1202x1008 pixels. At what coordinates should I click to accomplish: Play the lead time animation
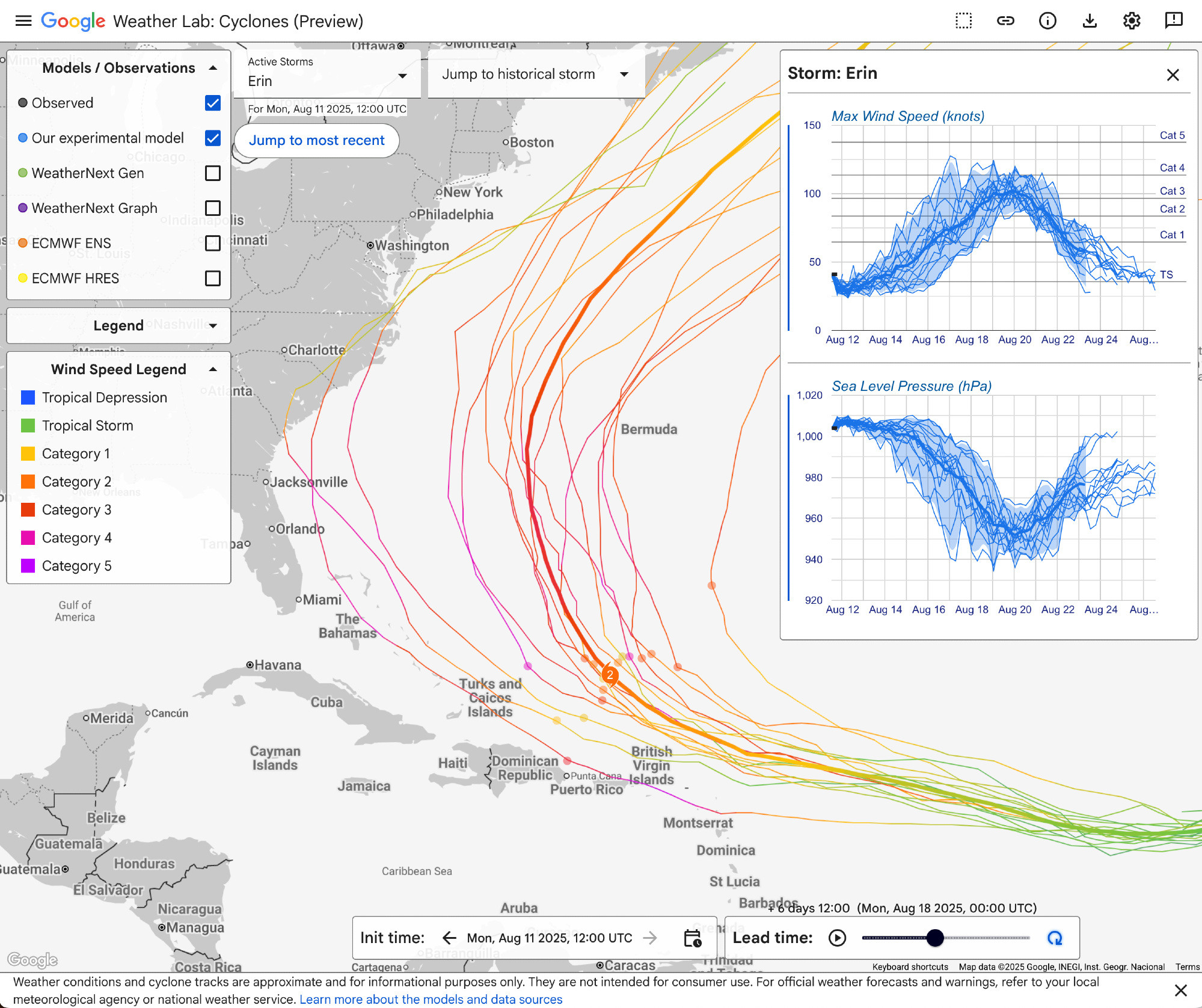point(837,938)
